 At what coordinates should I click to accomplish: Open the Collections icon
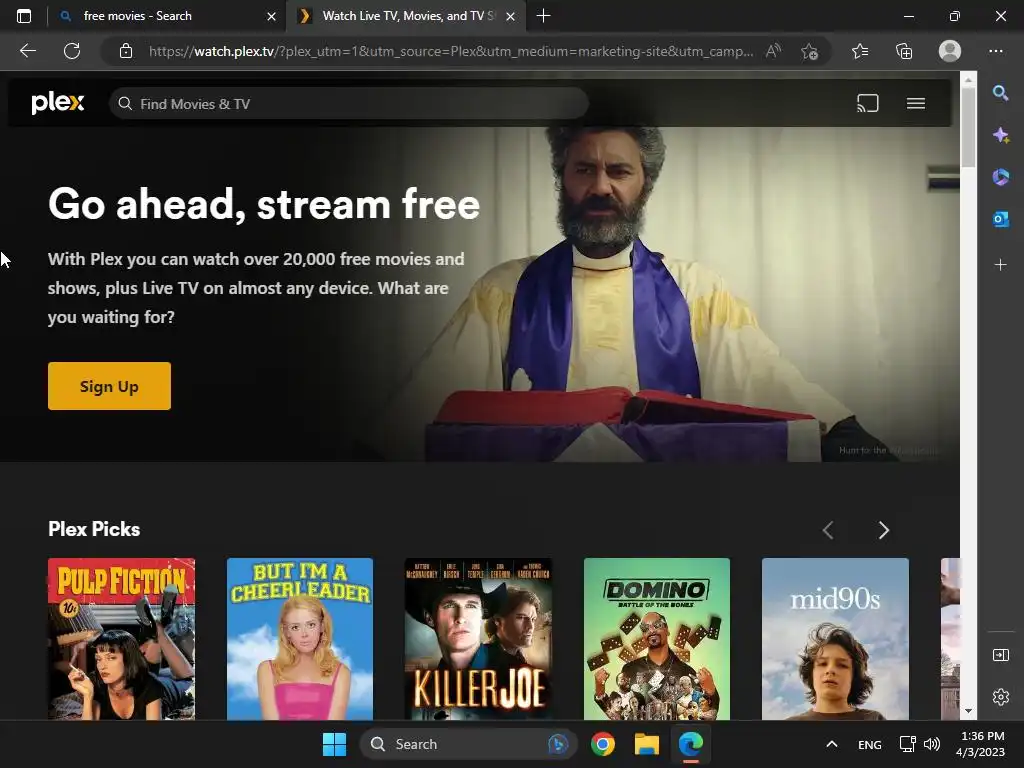click(904, 51)
